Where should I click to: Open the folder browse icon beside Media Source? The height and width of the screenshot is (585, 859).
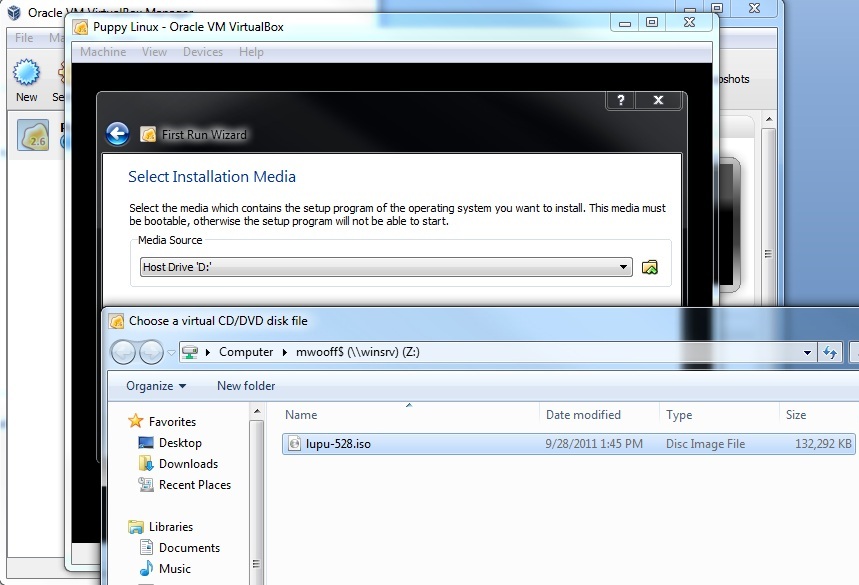point(649,267)
